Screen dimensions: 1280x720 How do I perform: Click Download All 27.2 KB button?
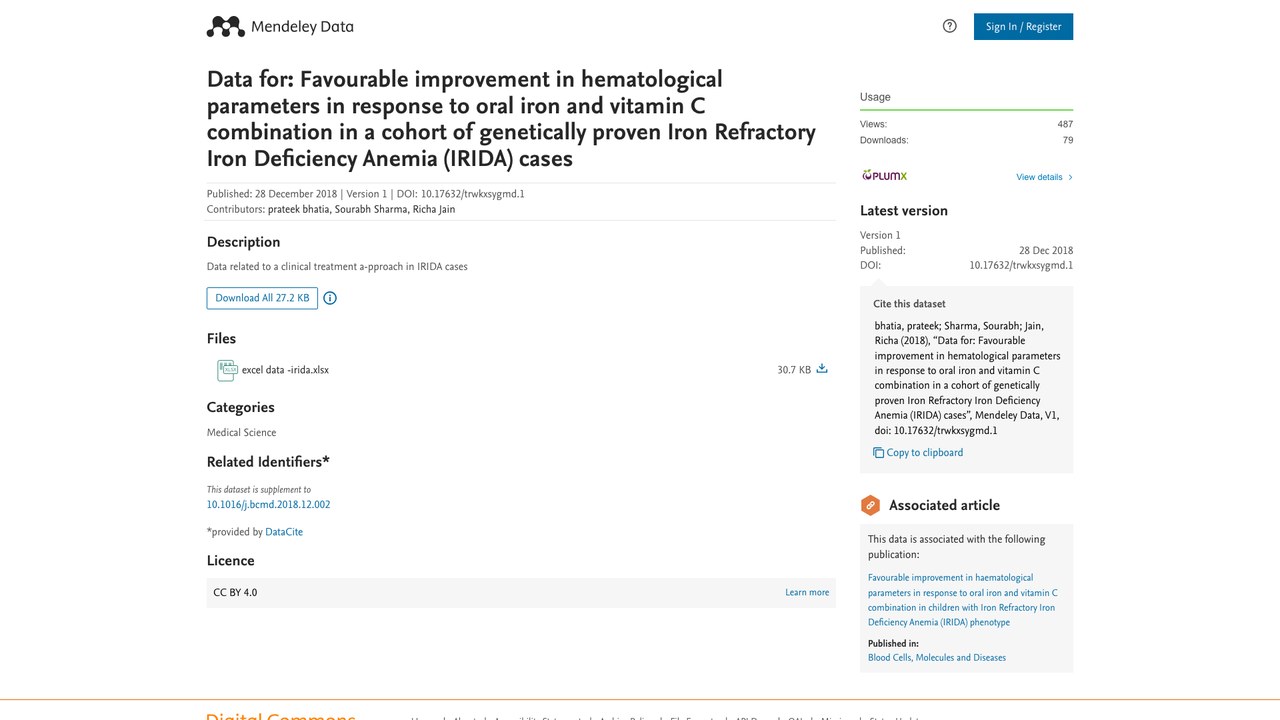pyautogui.click(x=262, y=298)
